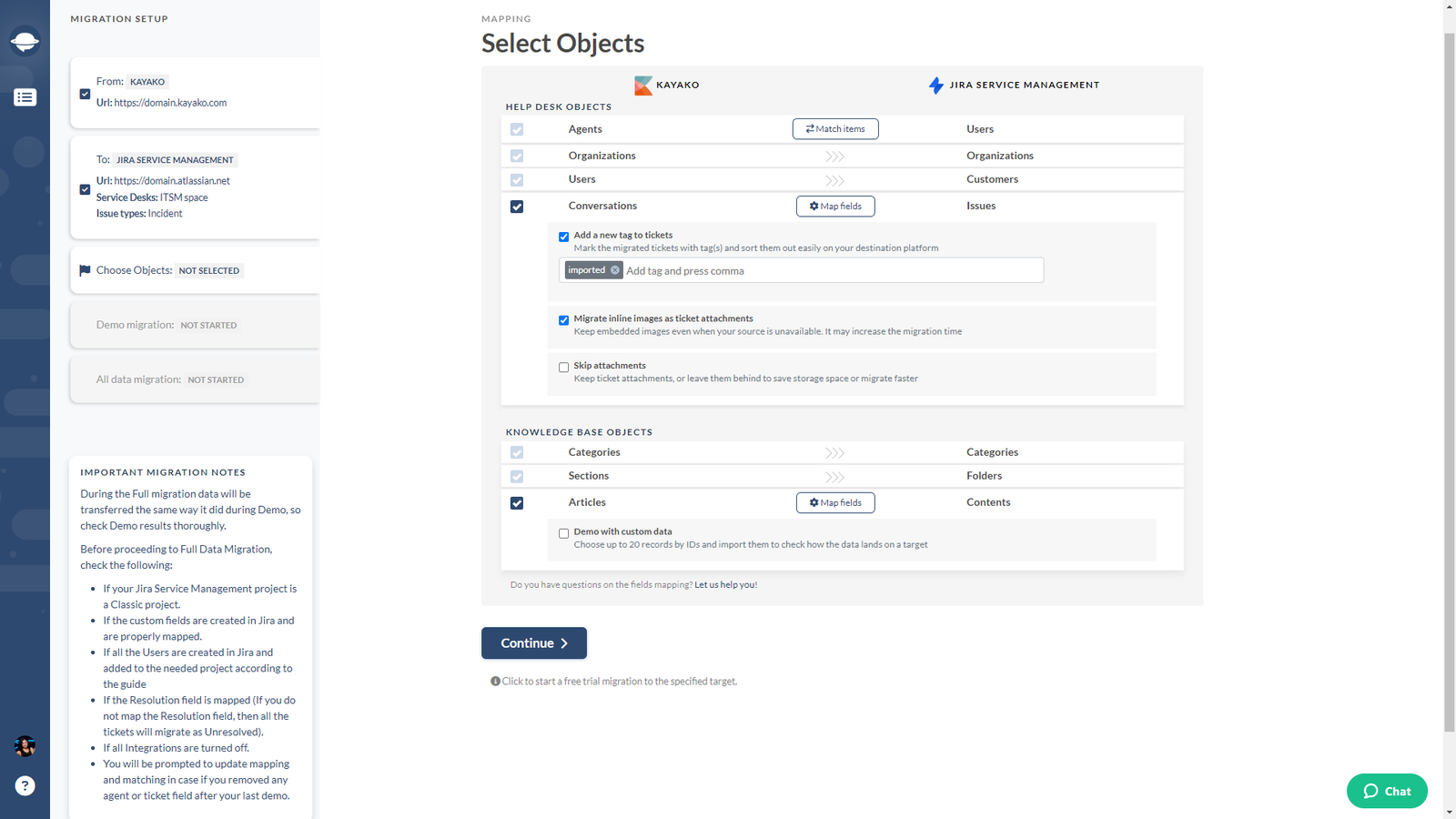Click the Contents target label
This screenshot has height=819, width=1456.
pos(988,502)
